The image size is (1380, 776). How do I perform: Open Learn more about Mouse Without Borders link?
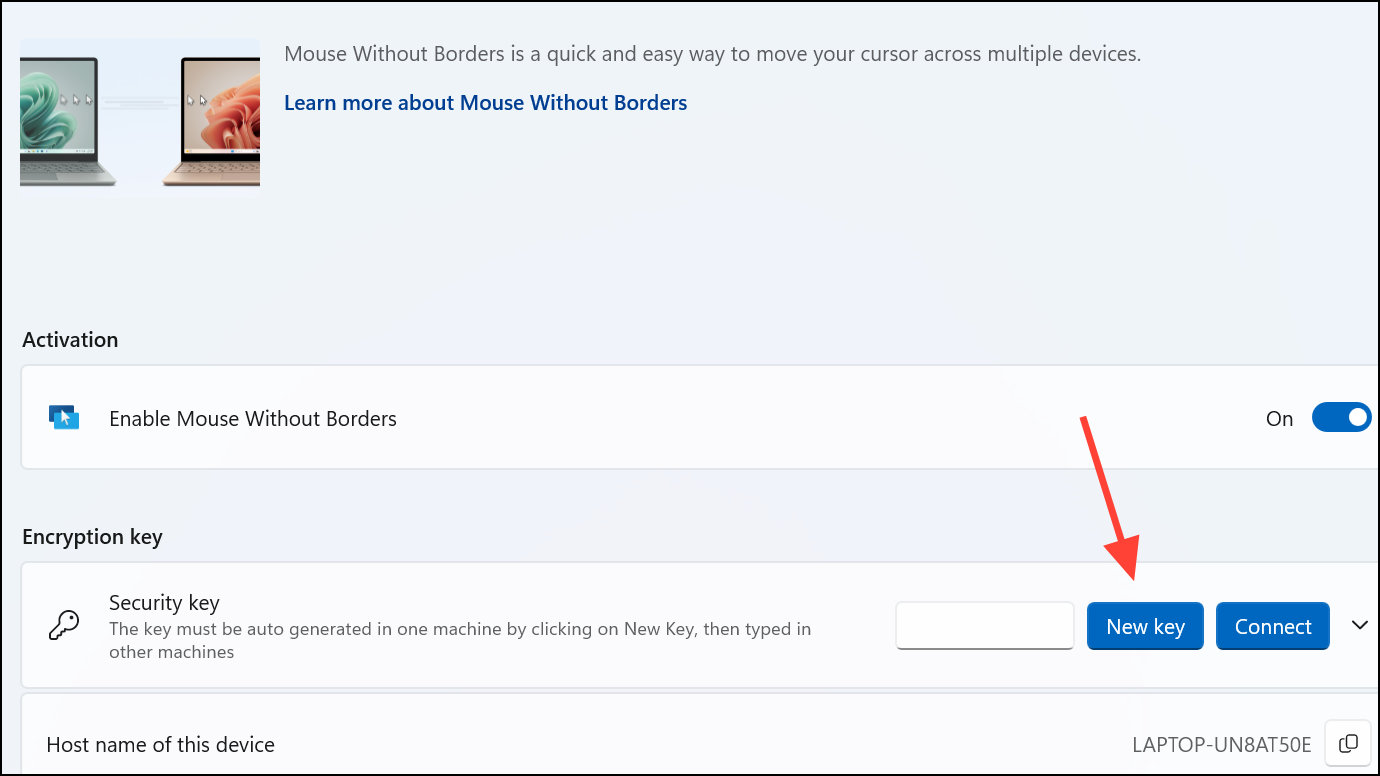(x=486, y=102)
